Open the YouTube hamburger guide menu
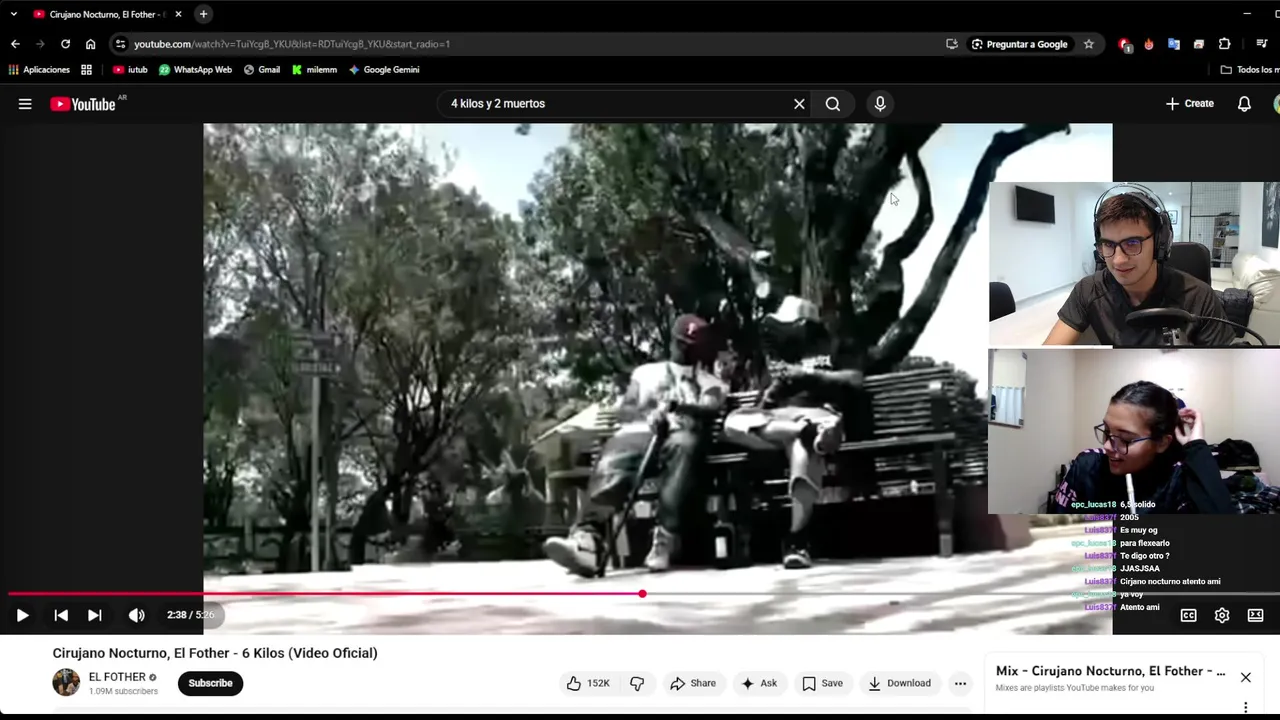Screen dimensions: 1280x720 tap(25, 104)
